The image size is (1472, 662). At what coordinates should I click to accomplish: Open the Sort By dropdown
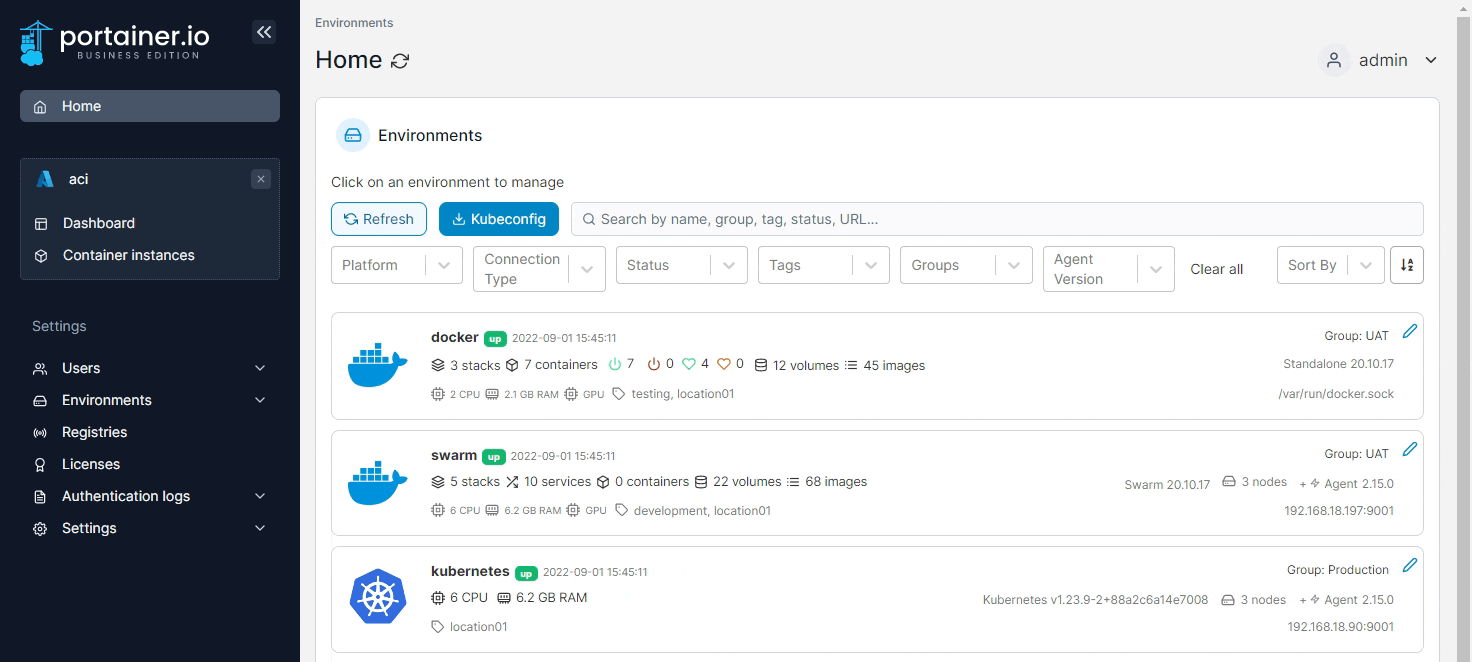pos(1330,265)
